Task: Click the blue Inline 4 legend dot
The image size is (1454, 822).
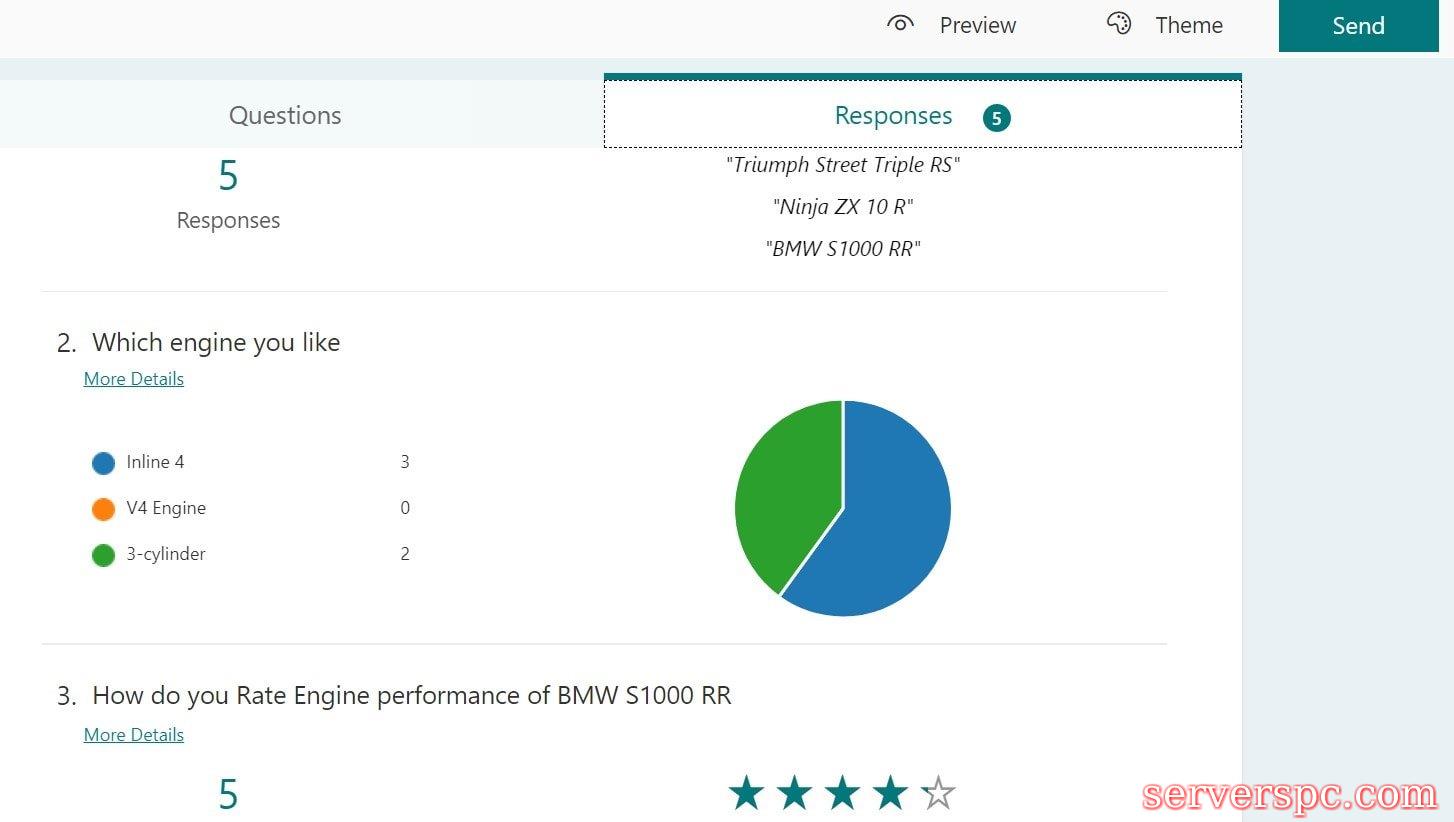Action: point(103,463)
